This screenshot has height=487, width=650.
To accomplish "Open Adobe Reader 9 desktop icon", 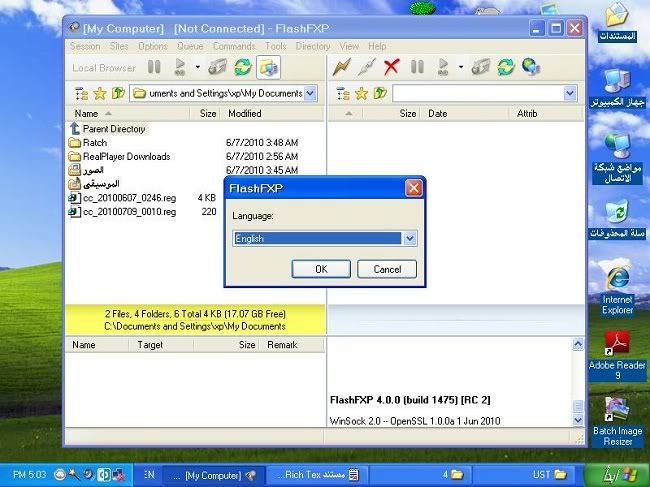I will click(x=617, y=356).
